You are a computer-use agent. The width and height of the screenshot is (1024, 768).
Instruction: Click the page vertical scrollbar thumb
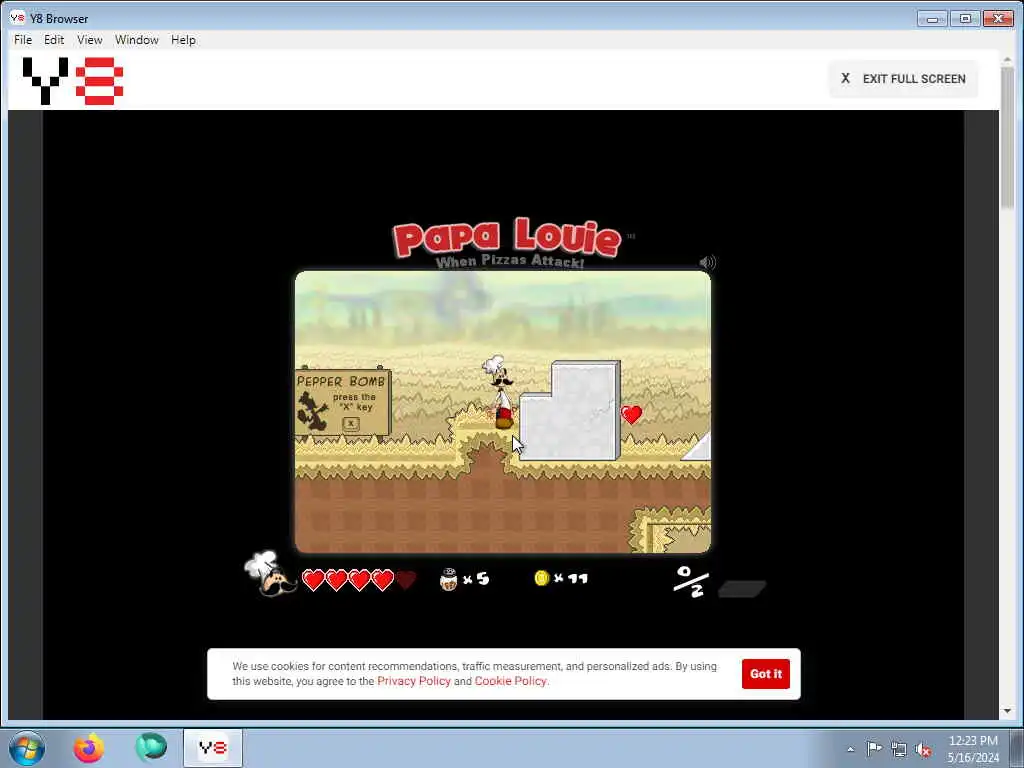[x=1007, y=136]
